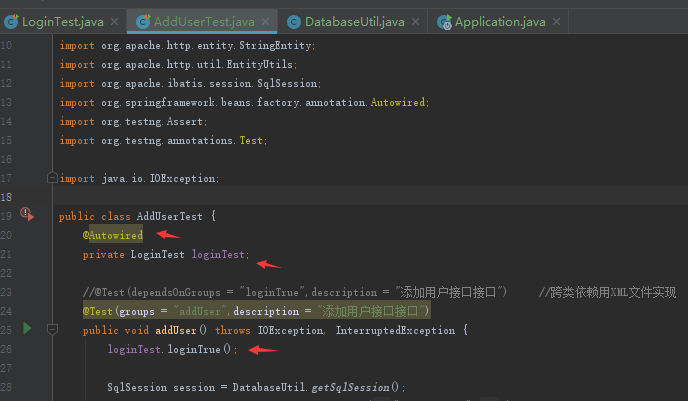Click line number 10 in the gutter
This screenshot has height=401, width=688.
[6, 45]
